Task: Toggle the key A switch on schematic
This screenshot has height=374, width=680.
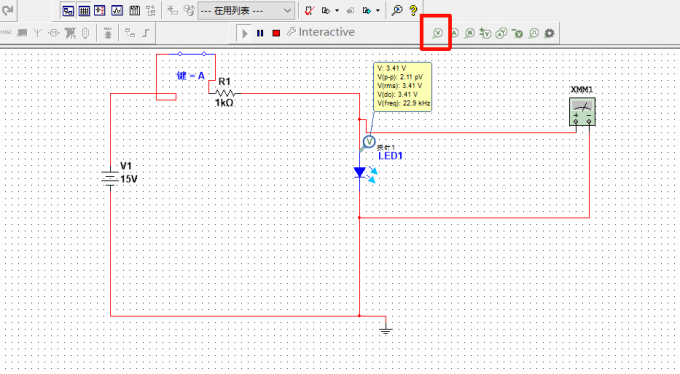Action: [x=192, y=54]
